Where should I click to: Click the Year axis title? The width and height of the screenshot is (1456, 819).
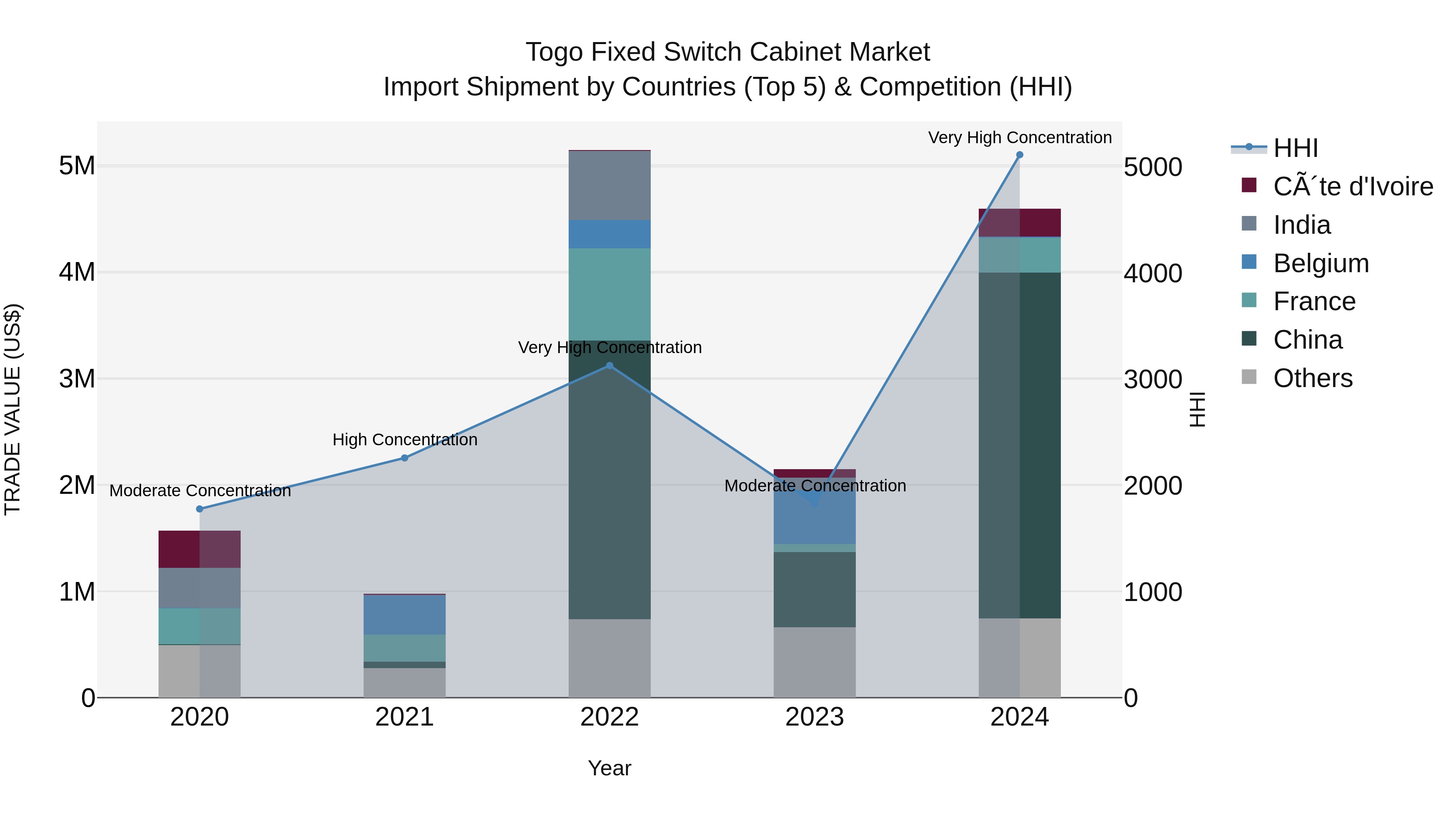click(609, 769)
